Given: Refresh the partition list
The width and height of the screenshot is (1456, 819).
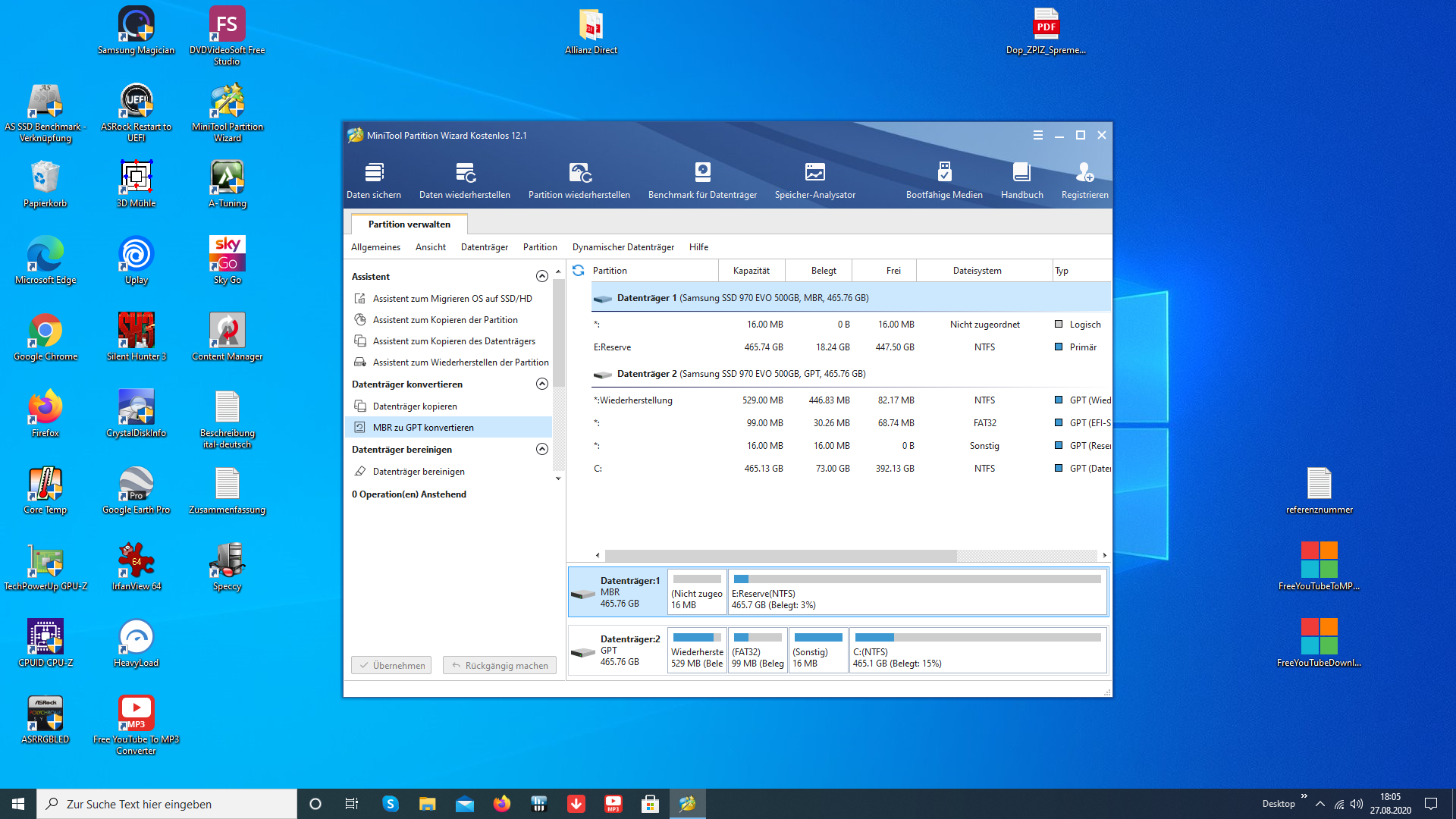Looking at the screenshot, I should click(x=578, y=271).
